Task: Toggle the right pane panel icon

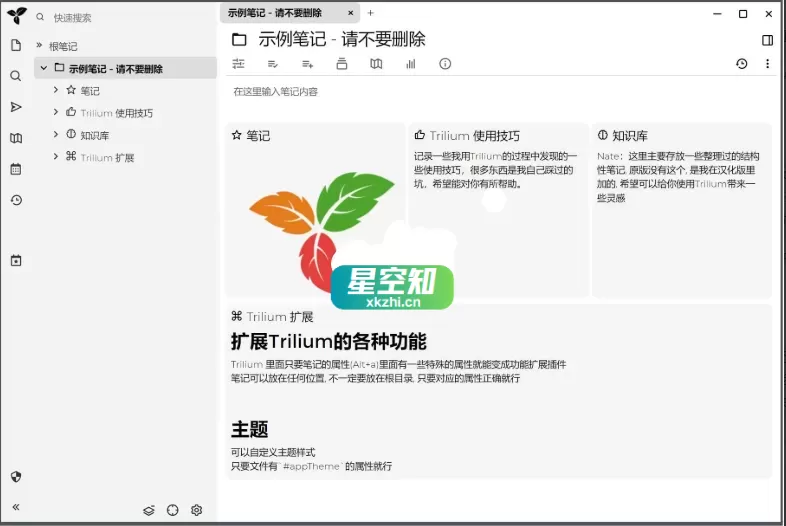Action: [x=767, y=40]
